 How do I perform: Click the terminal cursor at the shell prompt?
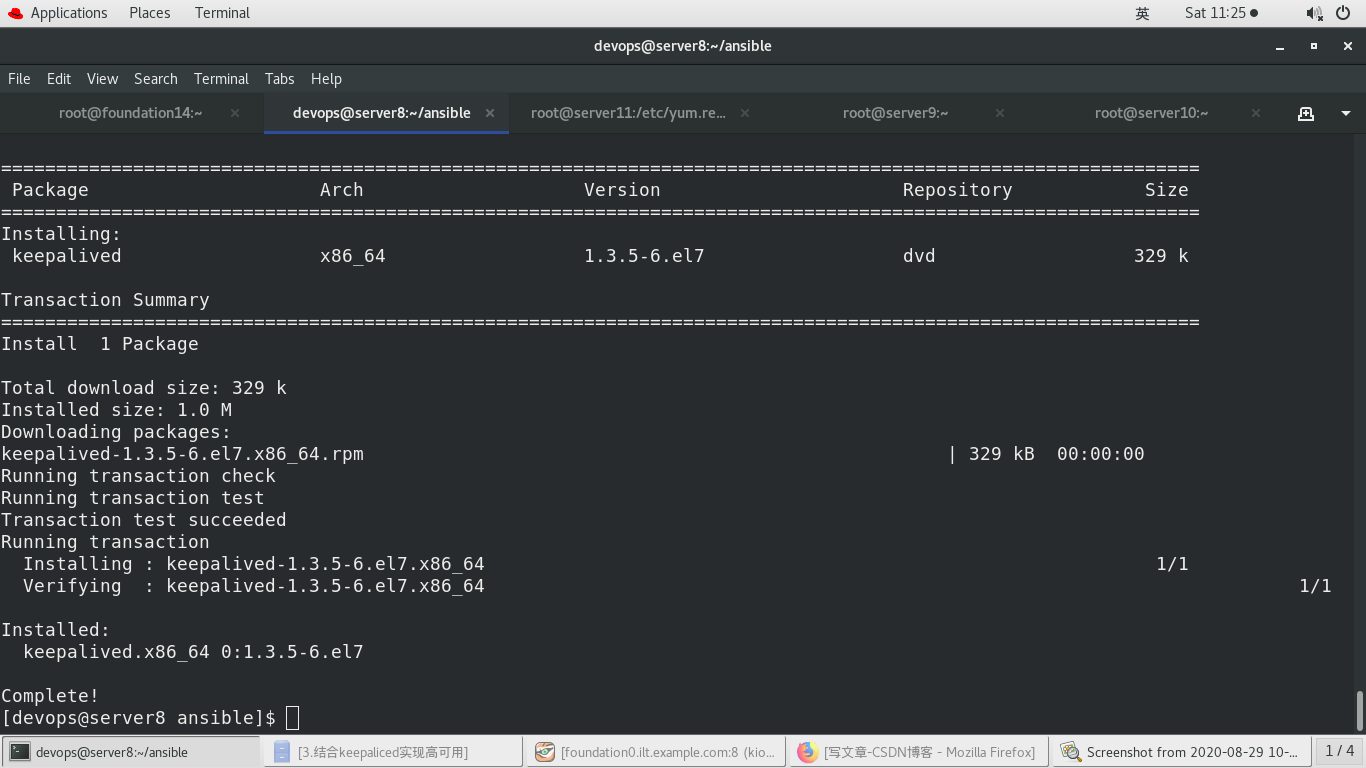[x=291, y=717]
